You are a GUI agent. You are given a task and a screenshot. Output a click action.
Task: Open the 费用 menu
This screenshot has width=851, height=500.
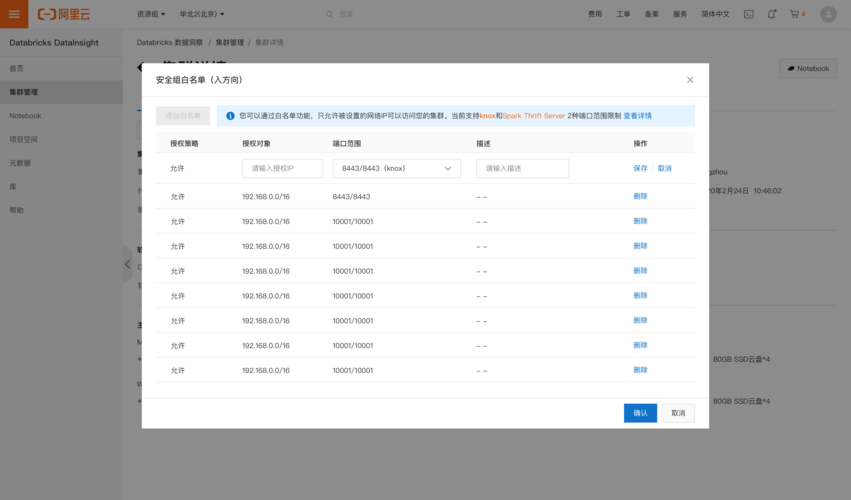coord(595,15)
